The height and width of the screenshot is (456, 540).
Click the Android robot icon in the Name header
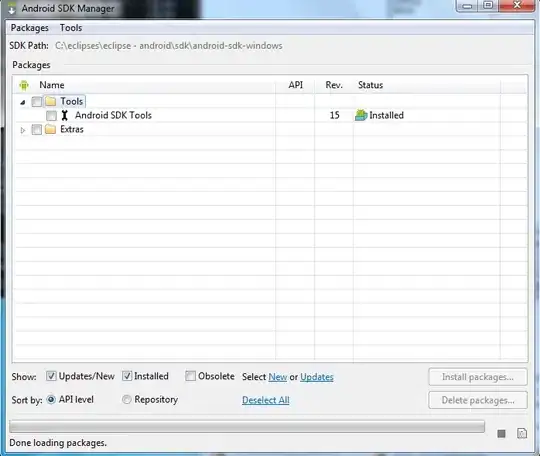coord(24,85)
